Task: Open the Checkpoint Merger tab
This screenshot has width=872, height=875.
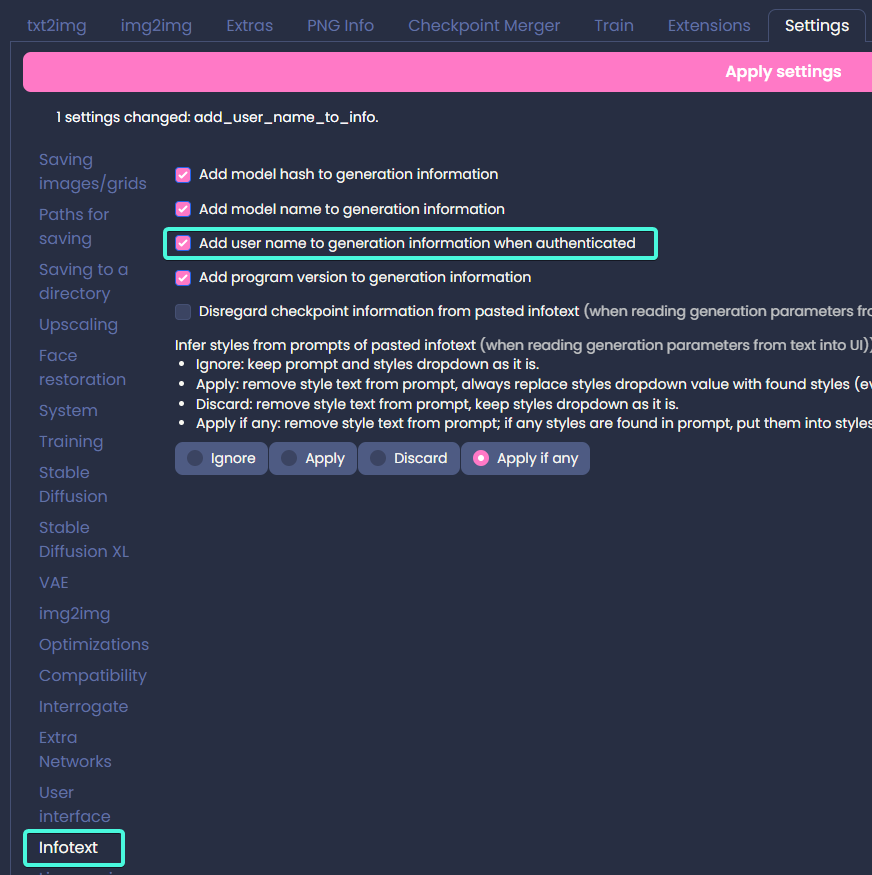Action: (484, 25)
